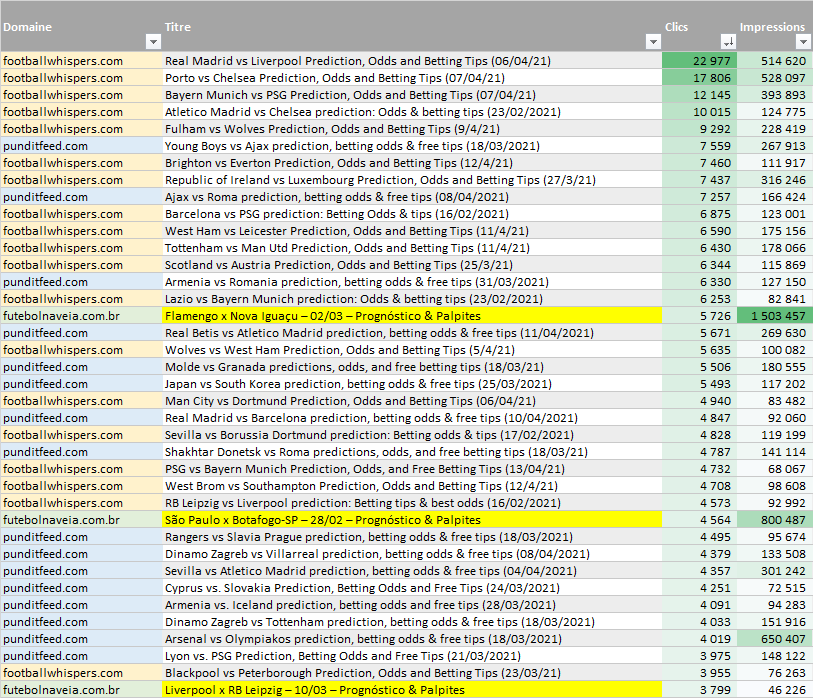Click the 528 097 impressions cell
The height and width of the screenshot is (698, 813).
[775, 78]
